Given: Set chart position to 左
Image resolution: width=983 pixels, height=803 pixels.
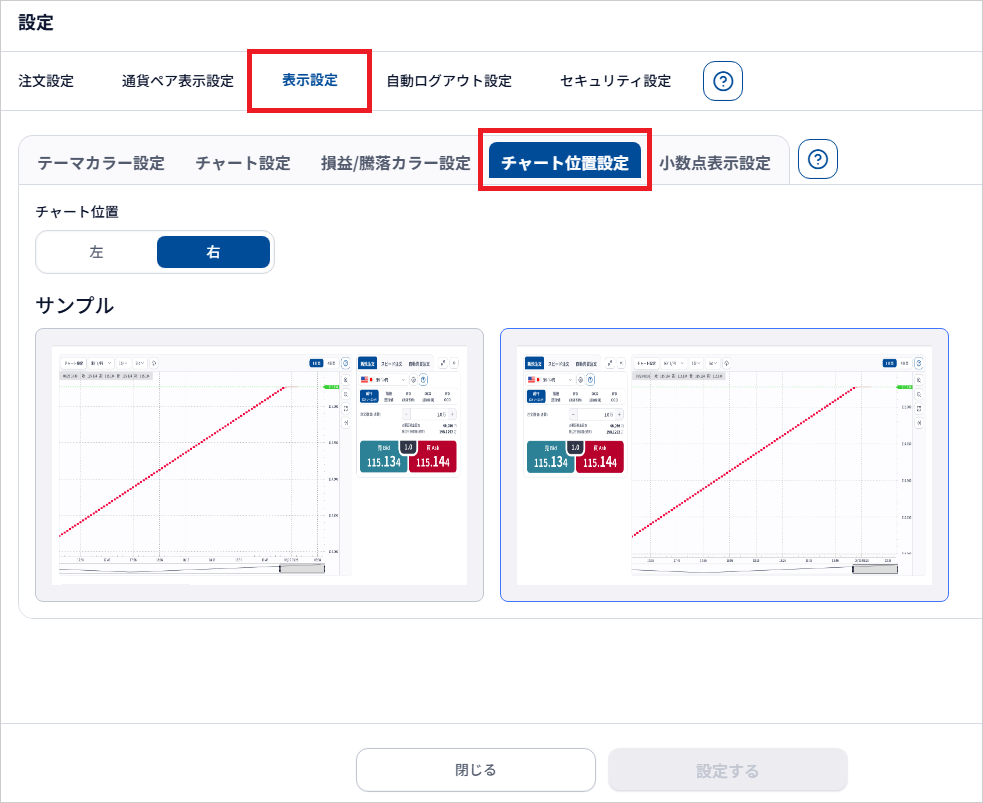Looking at the screenshot, I should (x=97, y=252).
